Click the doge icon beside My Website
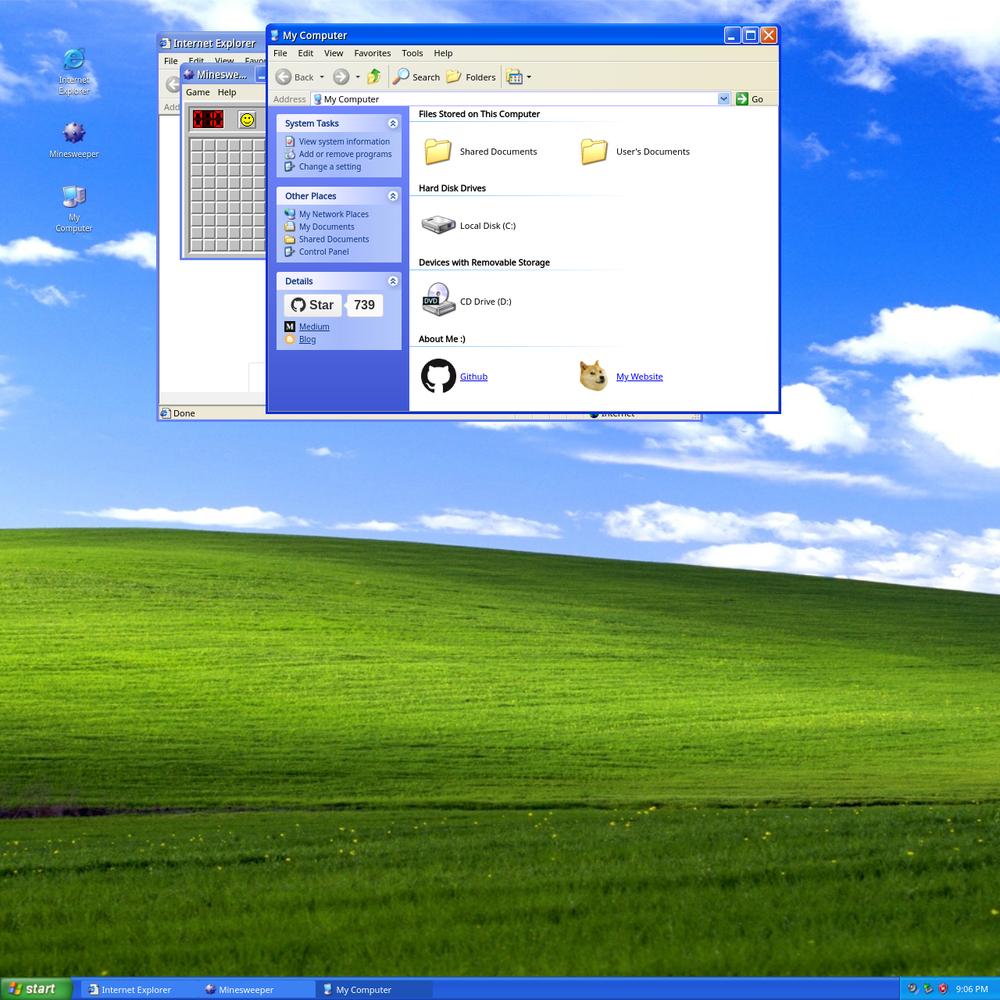Screen dimensions: 1000x1000 pyautogui.click(x=593, y=376)
